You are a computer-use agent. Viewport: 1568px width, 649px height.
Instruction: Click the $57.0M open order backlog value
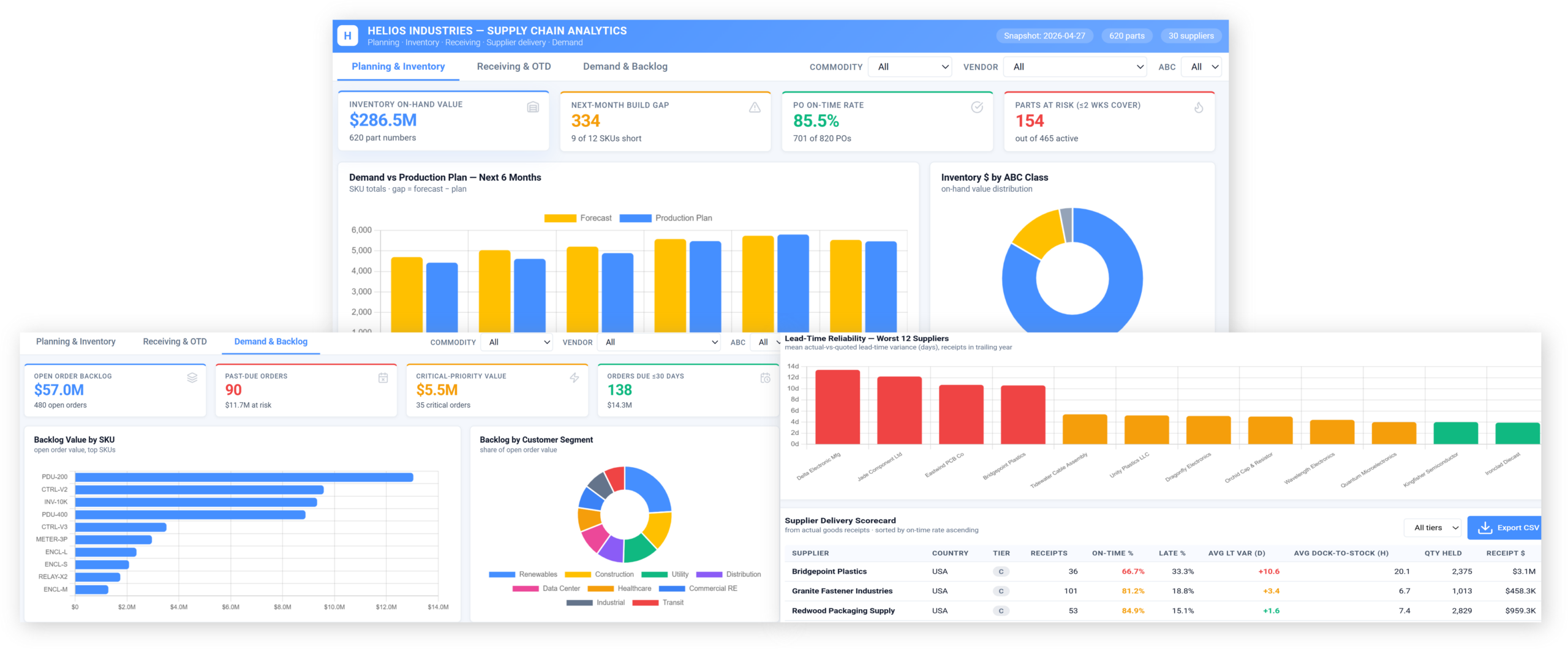(59, 390)
